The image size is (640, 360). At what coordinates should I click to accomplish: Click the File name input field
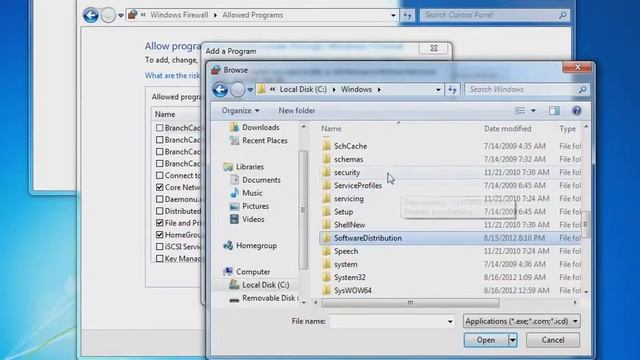click(x=387, y=322)
